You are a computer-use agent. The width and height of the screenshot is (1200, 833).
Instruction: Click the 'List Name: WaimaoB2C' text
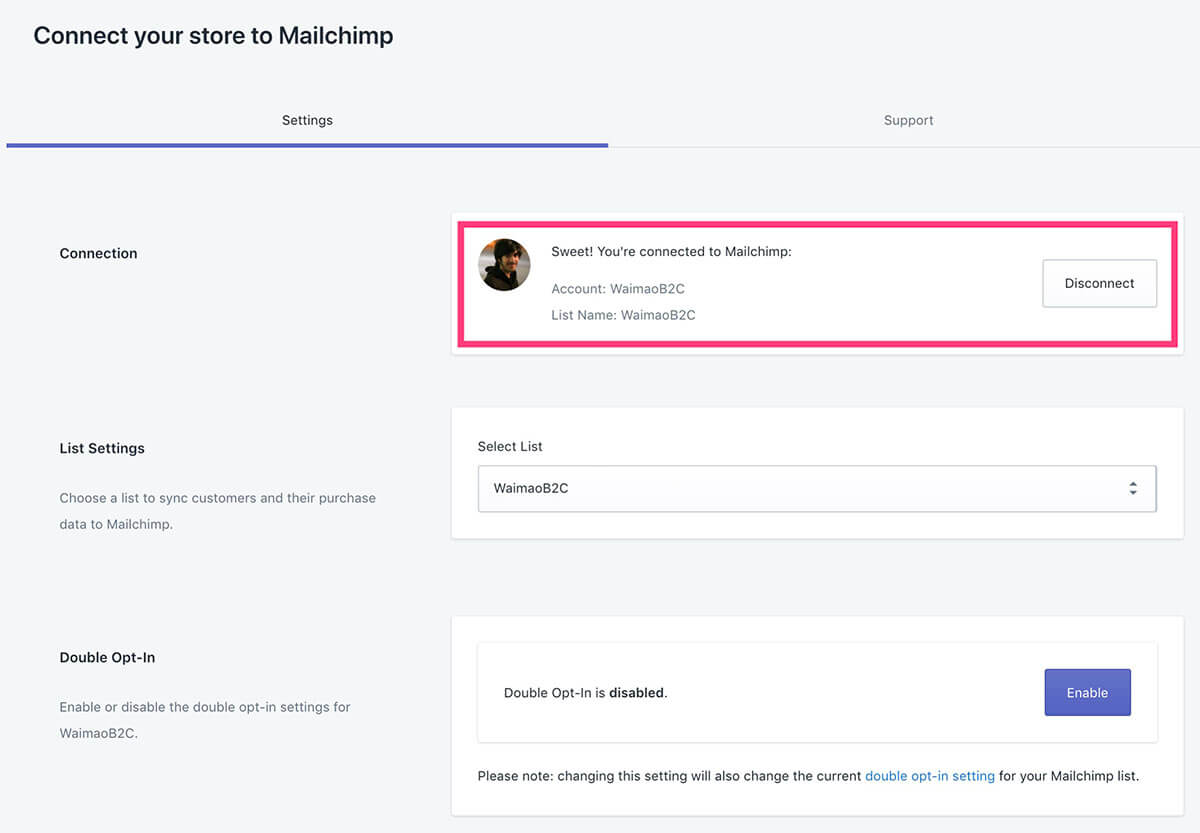[x=623, y=314]
